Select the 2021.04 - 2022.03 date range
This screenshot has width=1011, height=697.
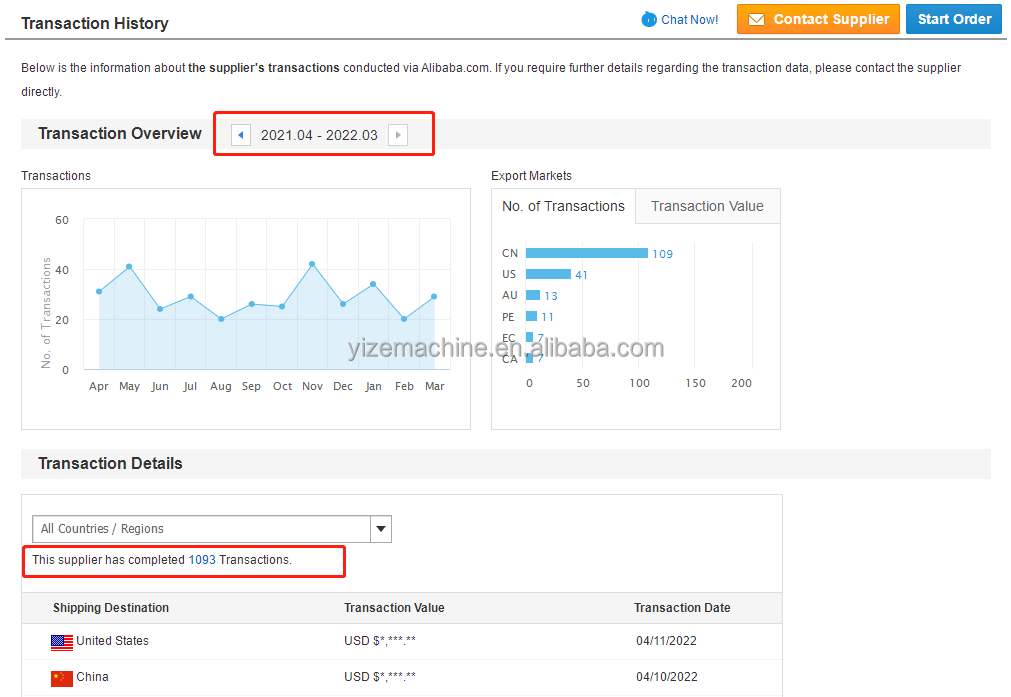point(319,135)
